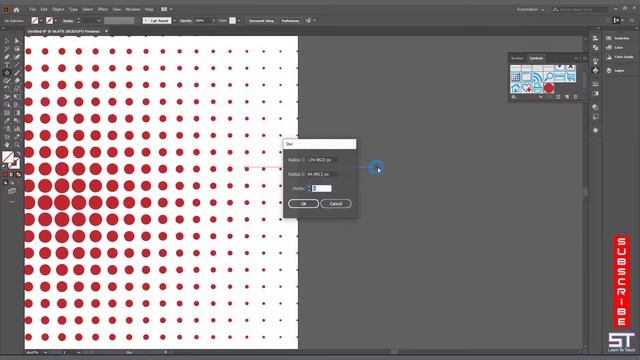This screenshot has height=360, width=640.
Task: Select the Type tool
Action: click(x=7, y=64)
